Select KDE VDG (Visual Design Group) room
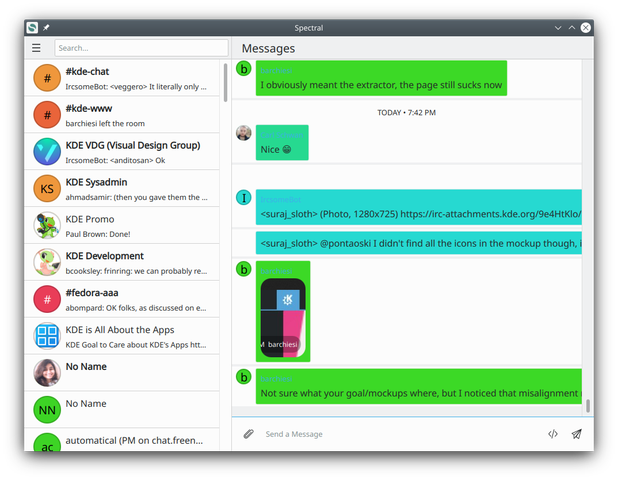This screenshot has height=480, width=618. pyautogui.click(x=122, y=152)
